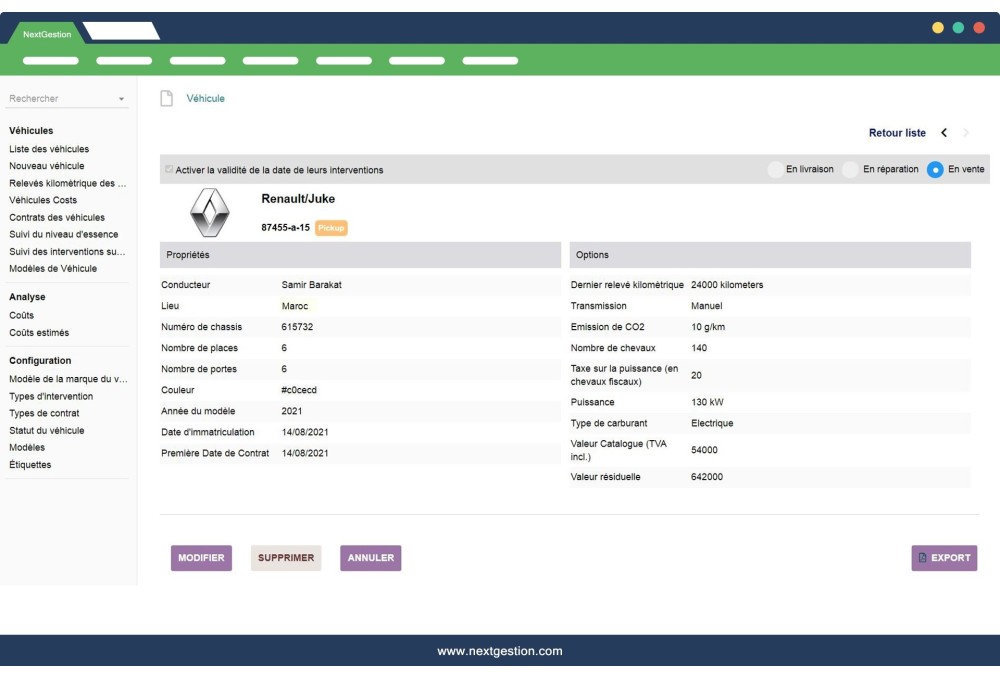Open Liste des véhicules in sidebar
Image resolution: width=1000 pixels, height=679 pixels.
click(x=49, y=149)
